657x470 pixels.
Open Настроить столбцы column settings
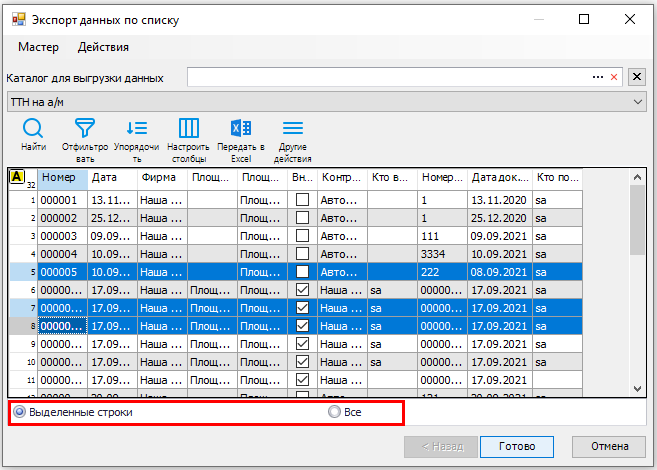tap(188, 128)
